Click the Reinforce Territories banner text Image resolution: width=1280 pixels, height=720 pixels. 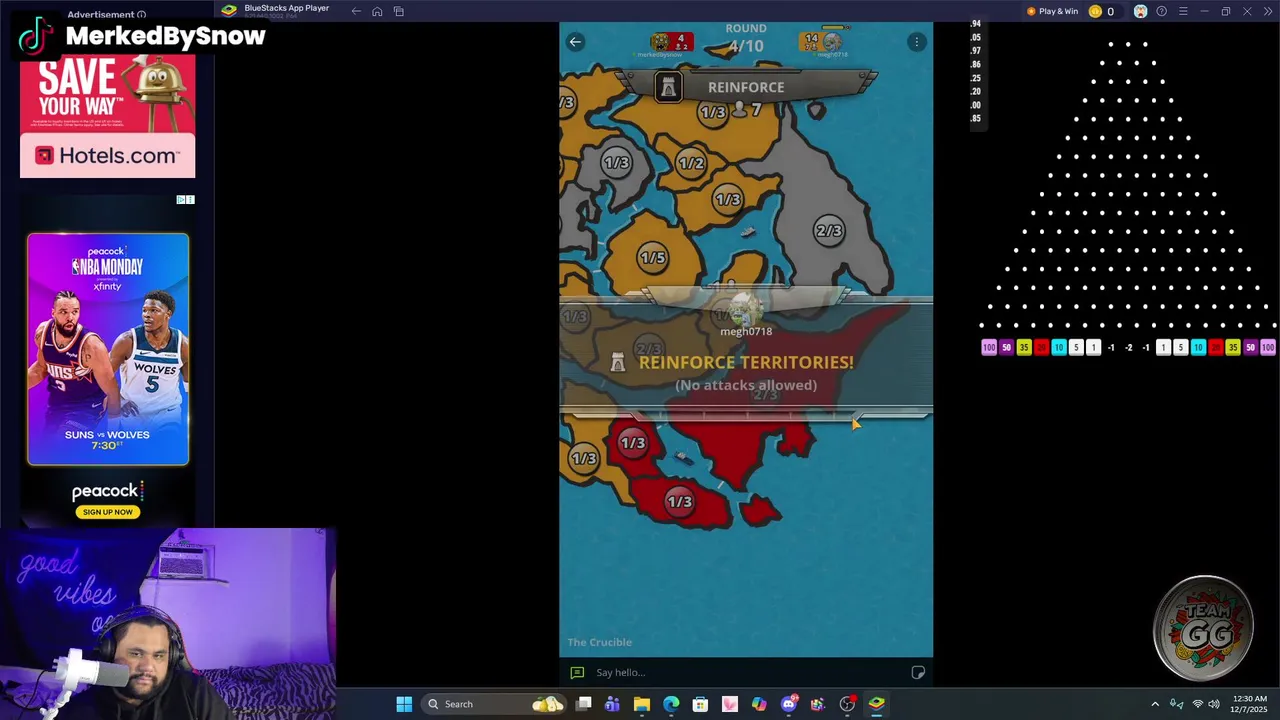tap(746, 362)
